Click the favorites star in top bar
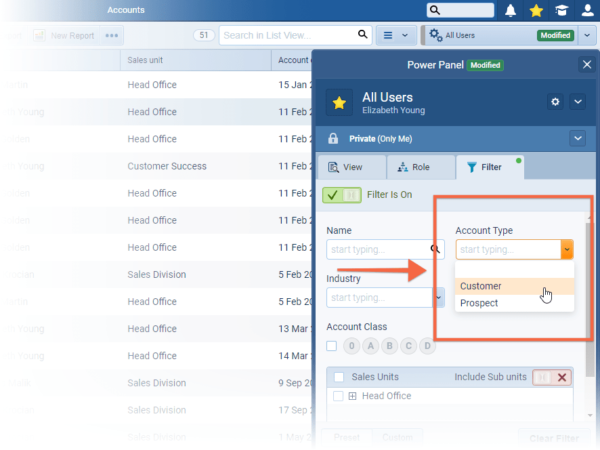The width and height of the screenshot is (600, 450). [x=537, y=11]
